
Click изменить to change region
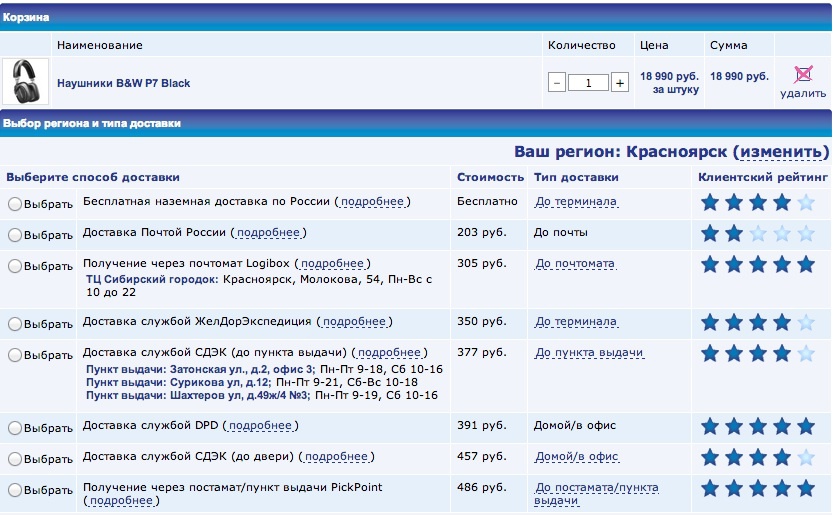click(781, 151)
